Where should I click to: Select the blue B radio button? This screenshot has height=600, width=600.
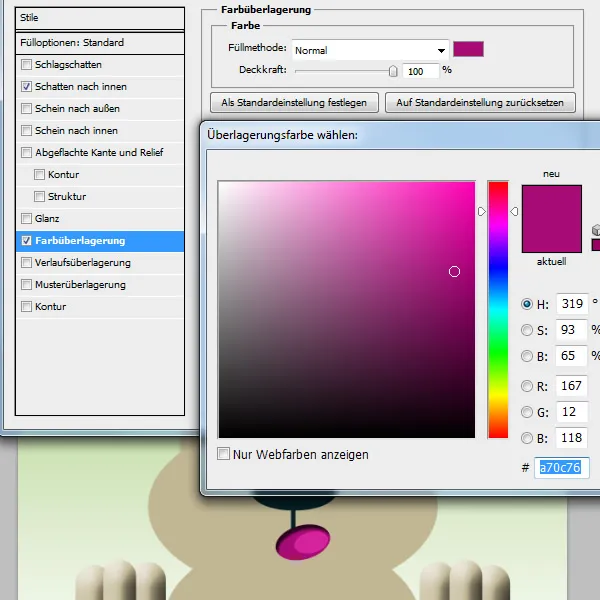(x=527, y=438)
